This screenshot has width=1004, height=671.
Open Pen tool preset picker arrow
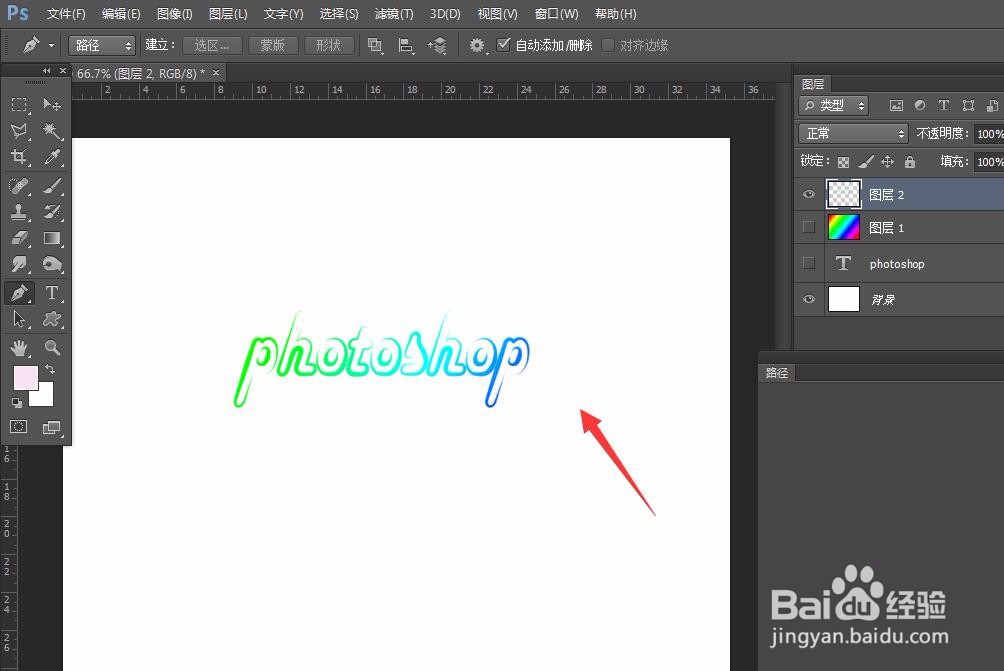pos(51,45)
